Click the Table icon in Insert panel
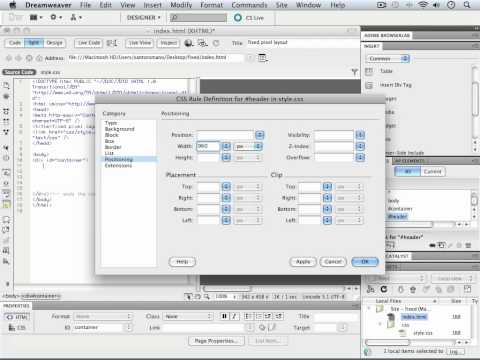The image size is (480, 360). (x=369, y=71)
